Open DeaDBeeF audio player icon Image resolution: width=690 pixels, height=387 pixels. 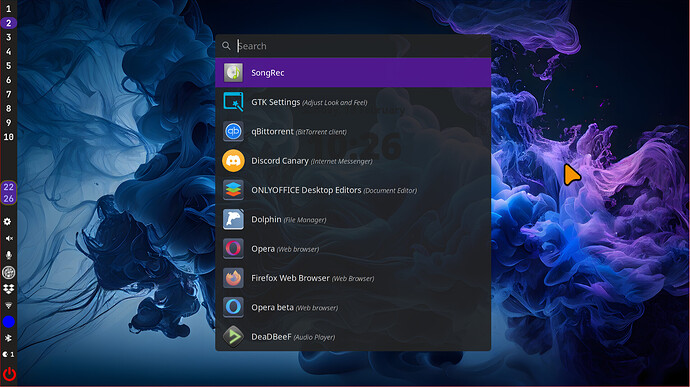(x=233, y=336)
